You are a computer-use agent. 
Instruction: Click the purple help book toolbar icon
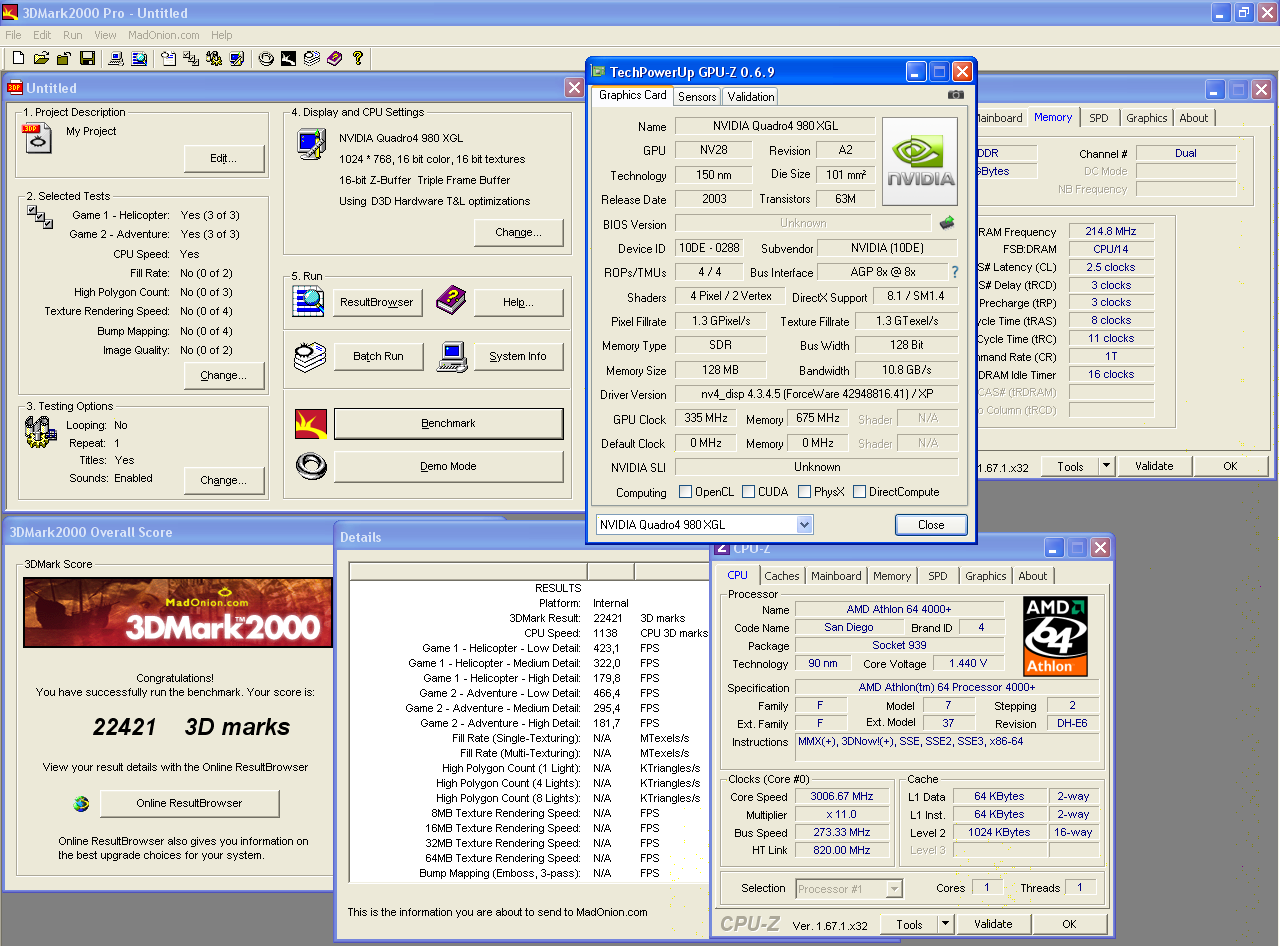click(335, 59)
